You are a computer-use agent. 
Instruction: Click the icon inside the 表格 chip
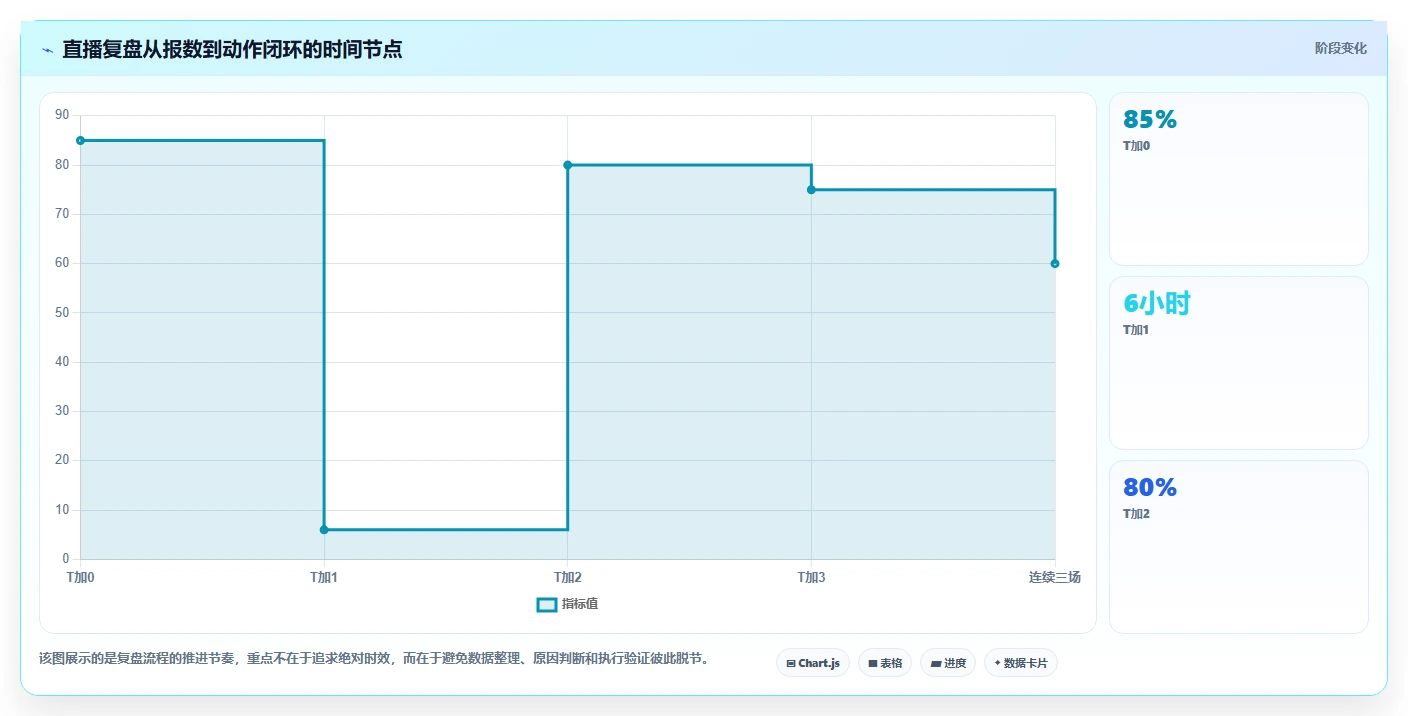[x=872, y=663]
